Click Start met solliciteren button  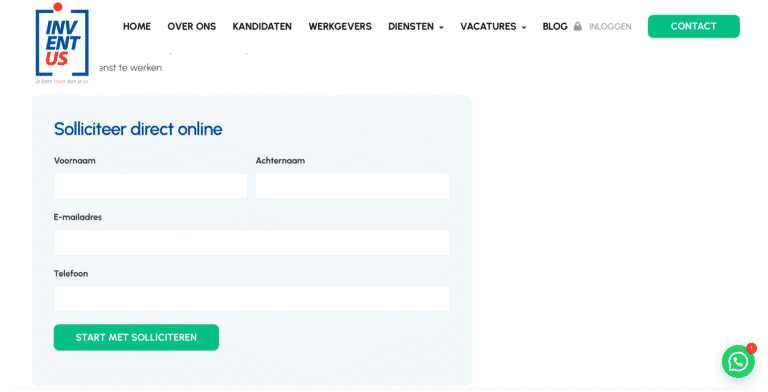click(136, 337)
